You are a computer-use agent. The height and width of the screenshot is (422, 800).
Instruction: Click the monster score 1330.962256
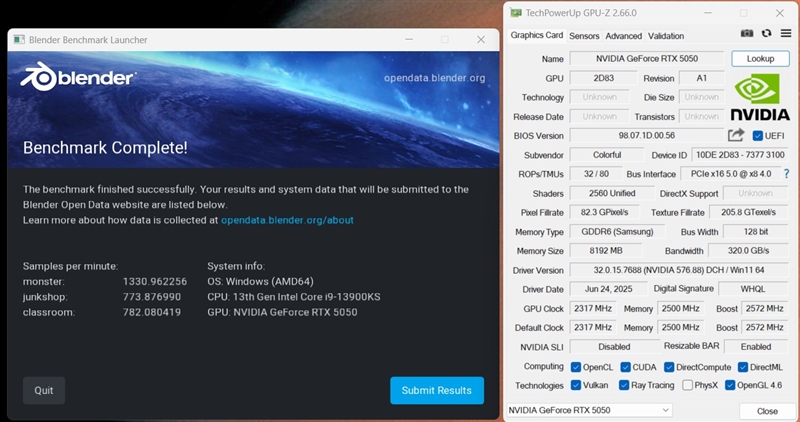coord(155,282)
